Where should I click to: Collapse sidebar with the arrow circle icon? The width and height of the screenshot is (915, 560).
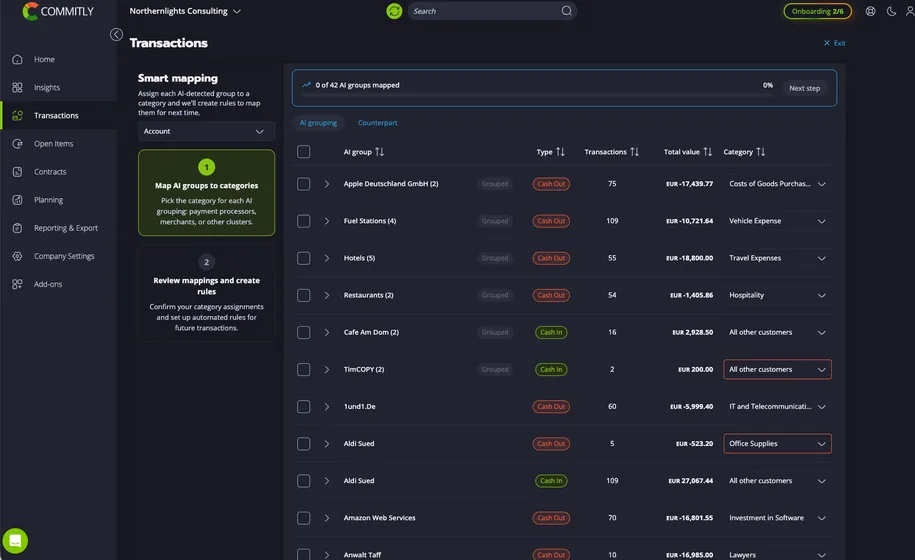click(116, 34)
